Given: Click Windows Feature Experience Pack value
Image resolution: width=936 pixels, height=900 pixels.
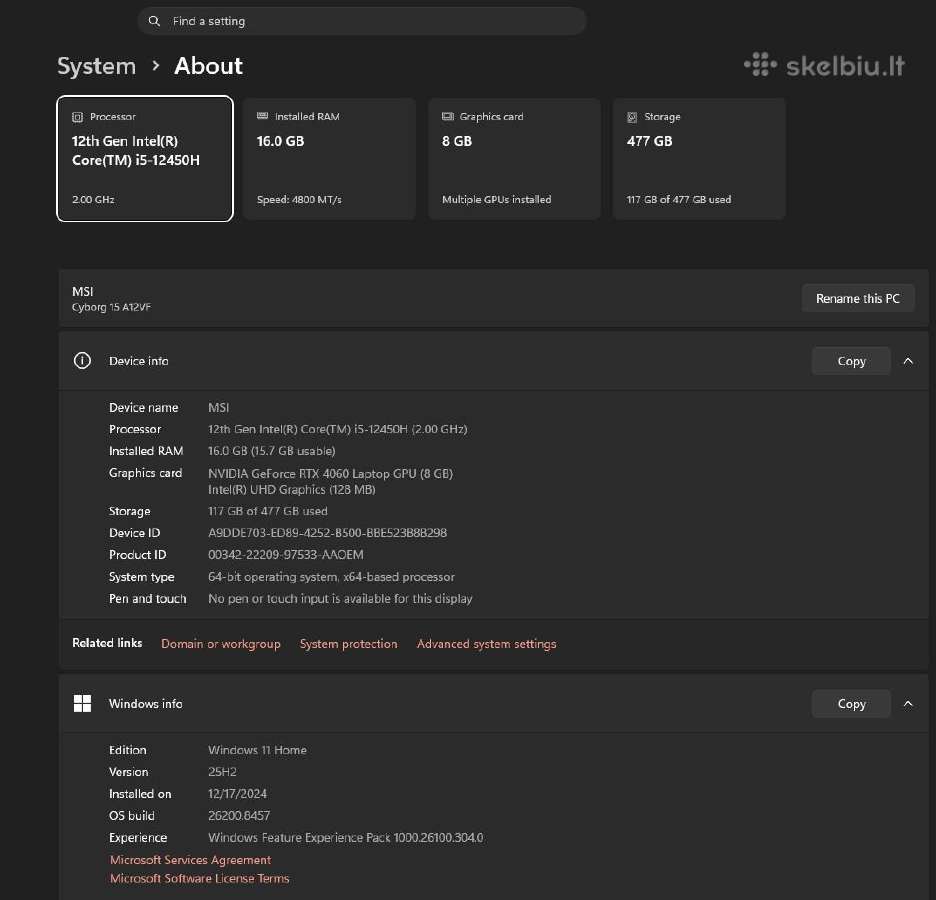Looking at the screenshot, I should (x=346, y=838).
